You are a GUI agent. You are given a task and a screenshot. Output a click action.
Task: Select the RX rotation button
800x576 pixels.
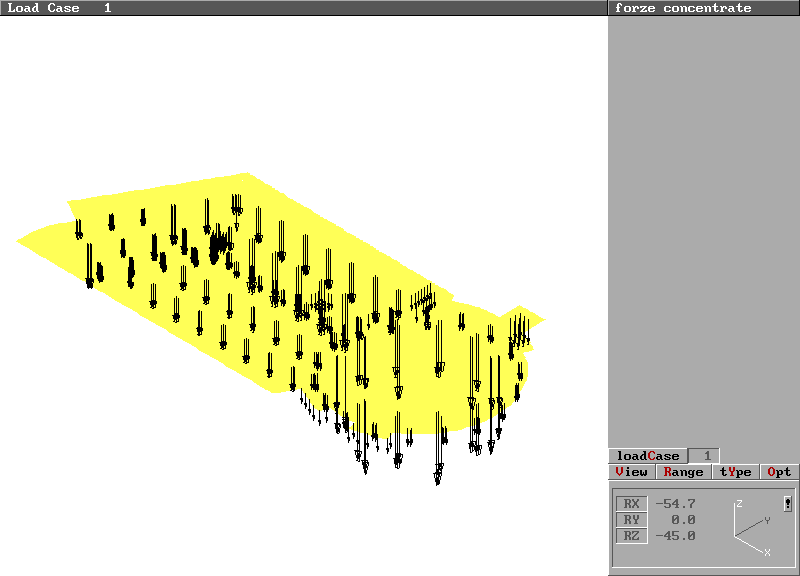(631, 504)
